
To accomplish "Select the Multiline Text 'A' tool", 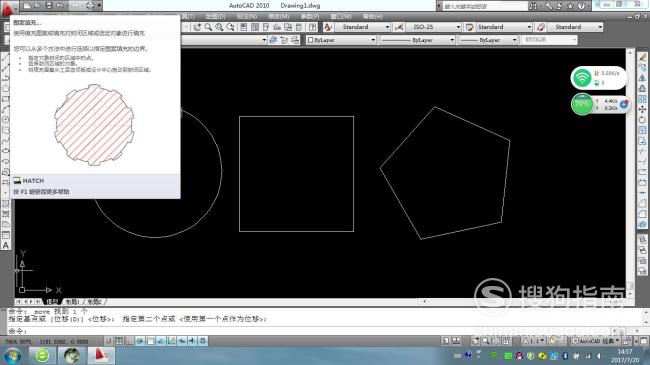I will coord(6,245).
